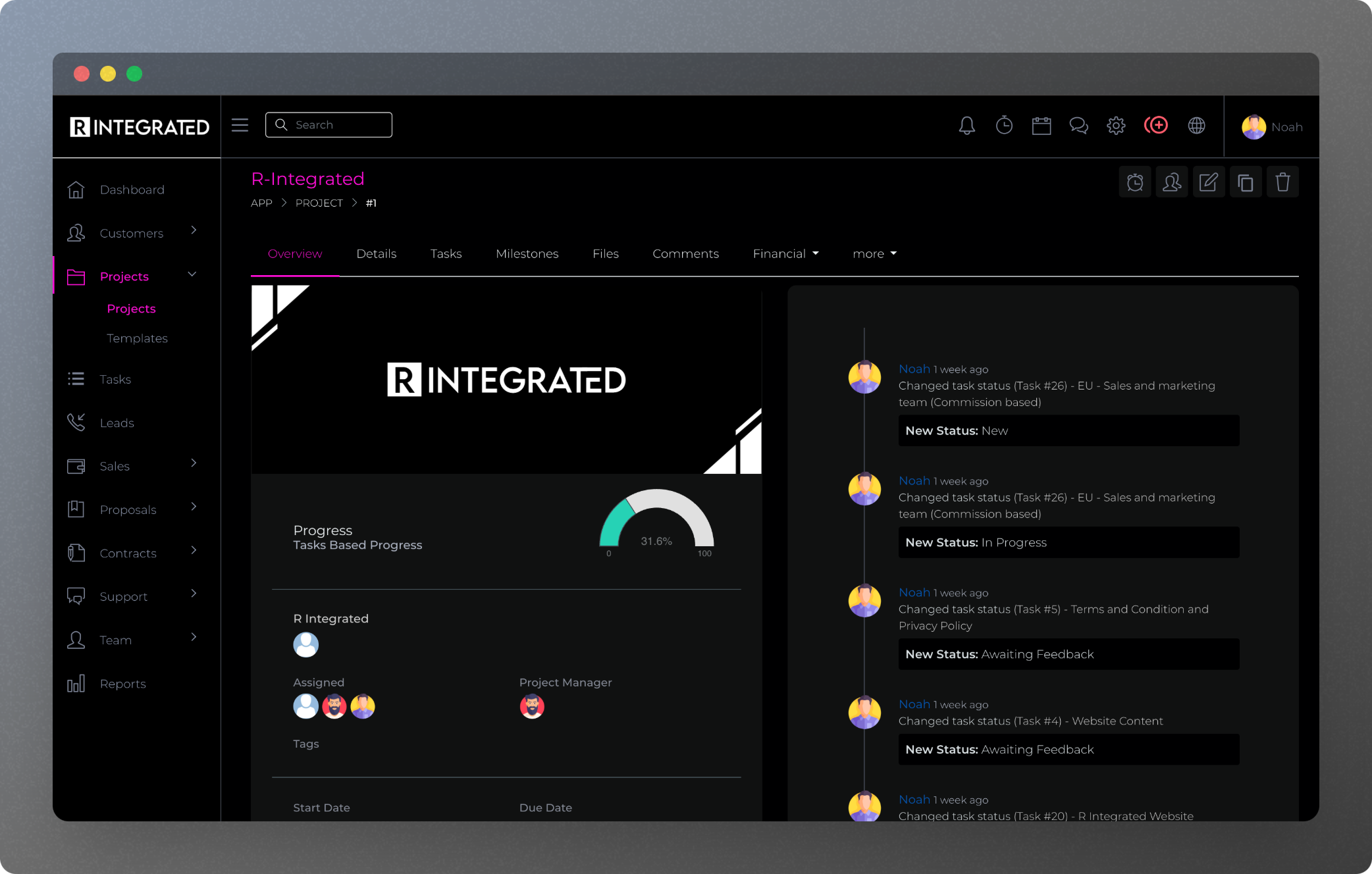Viewport: 1372px width, 874px height.
Task: Click the R Integrated customer avatar
Action: 305,644
